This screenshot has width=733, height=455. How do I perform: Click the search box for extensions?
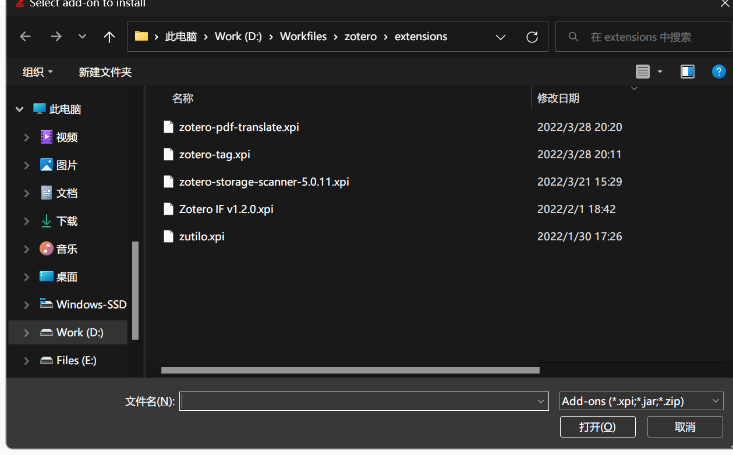[644, 37]
